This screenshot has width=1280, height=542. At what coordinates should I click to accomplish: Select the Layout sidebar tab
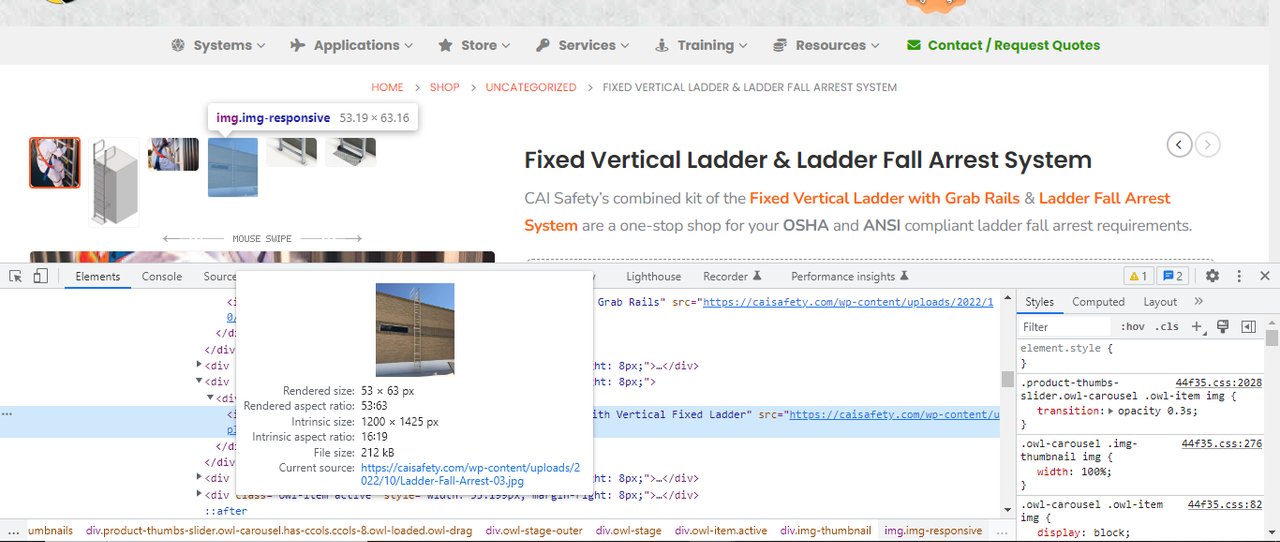click(x=1160, y=301)
